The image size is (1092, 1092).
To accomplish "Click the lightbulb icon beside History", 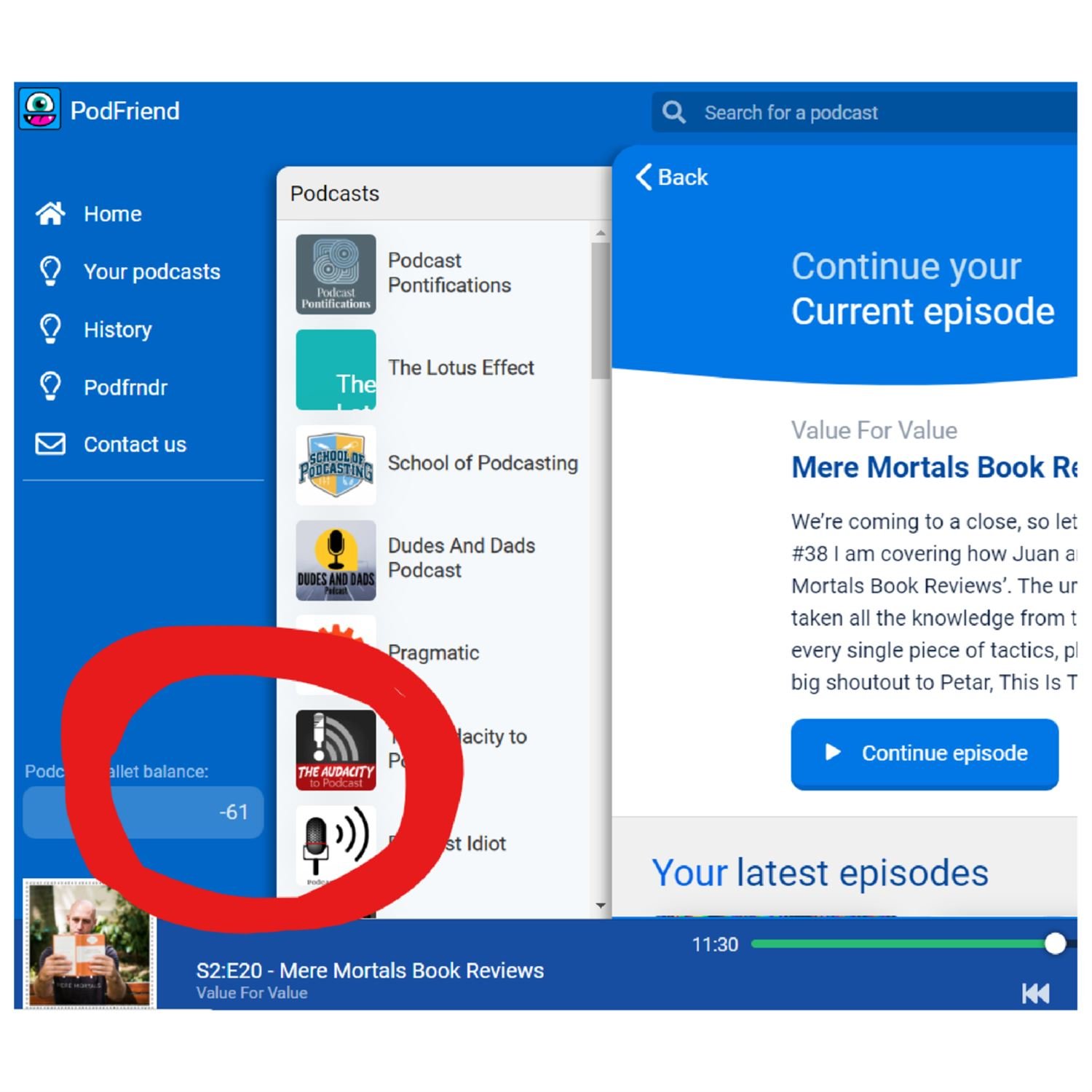I will click(x=50, y=328).
